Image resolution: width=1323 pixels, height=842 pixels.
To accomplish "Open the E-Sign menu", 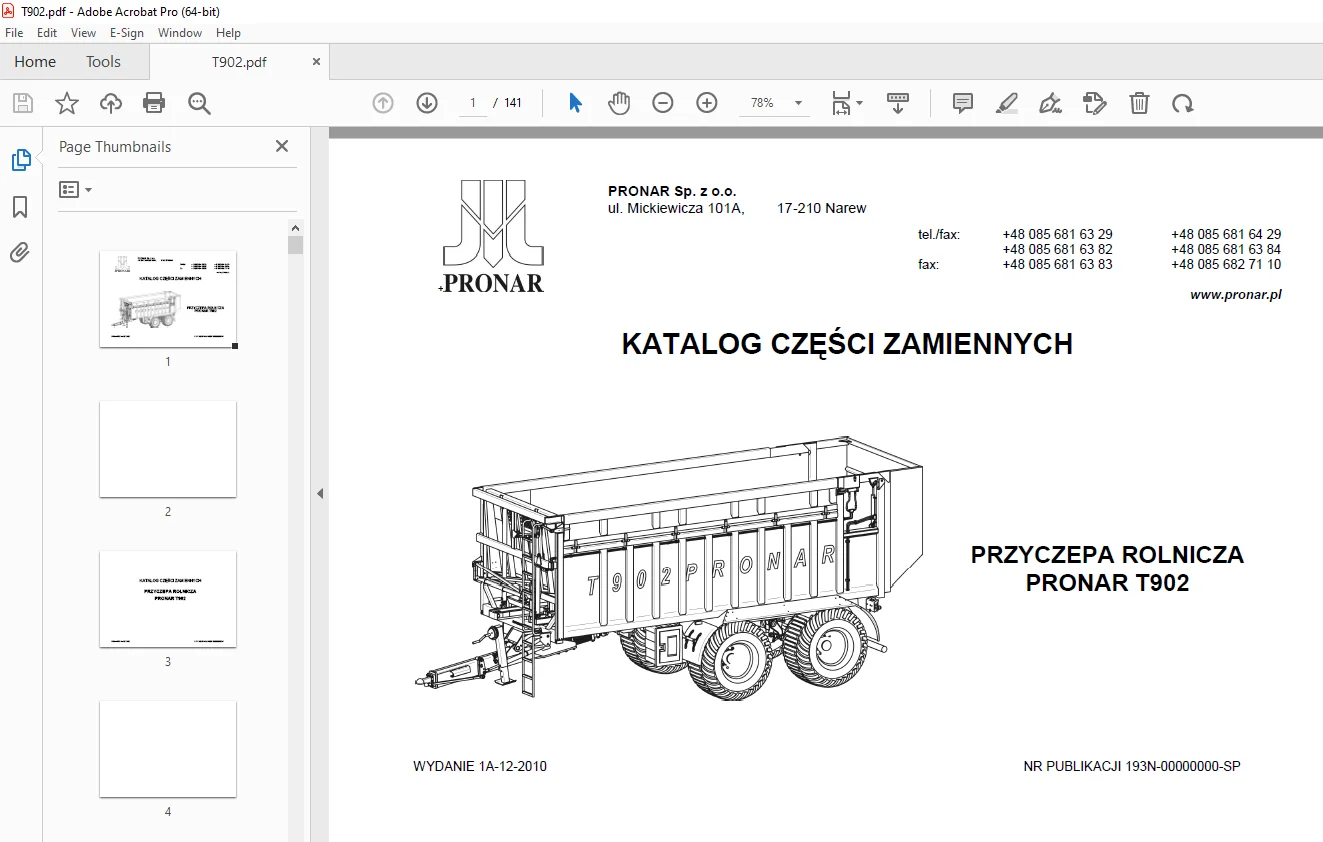I will click(x=127, y=33).
